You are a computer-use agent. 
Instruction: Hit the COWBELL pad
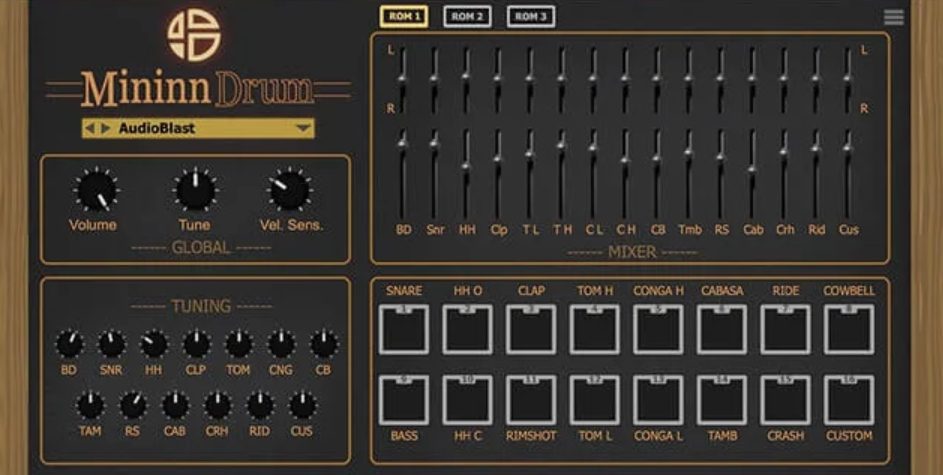(848, 330)
